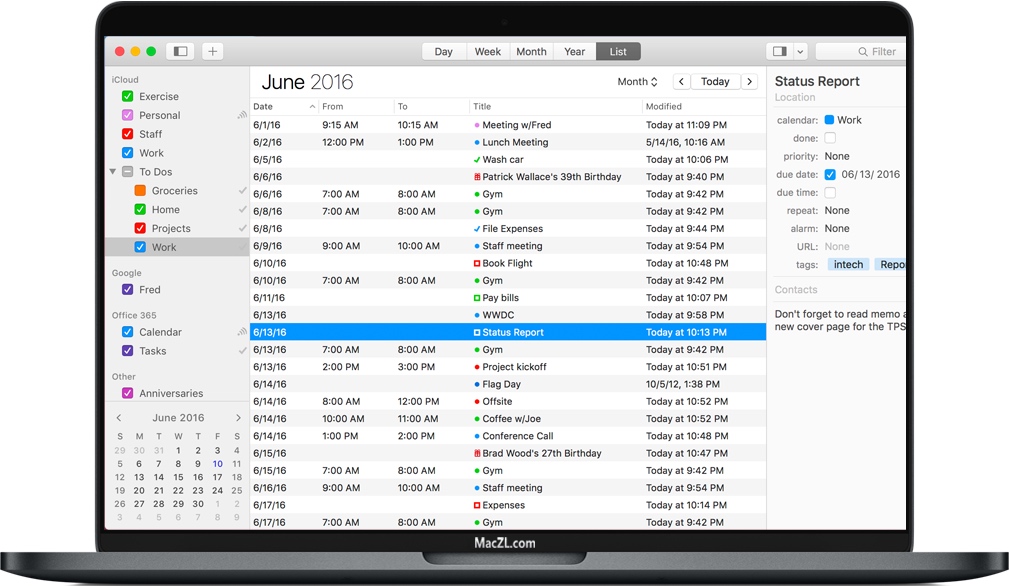The image size is (1009, 586).
Task: Click checkmark icon beside Groceries list
Action: [x=242, y=190]
